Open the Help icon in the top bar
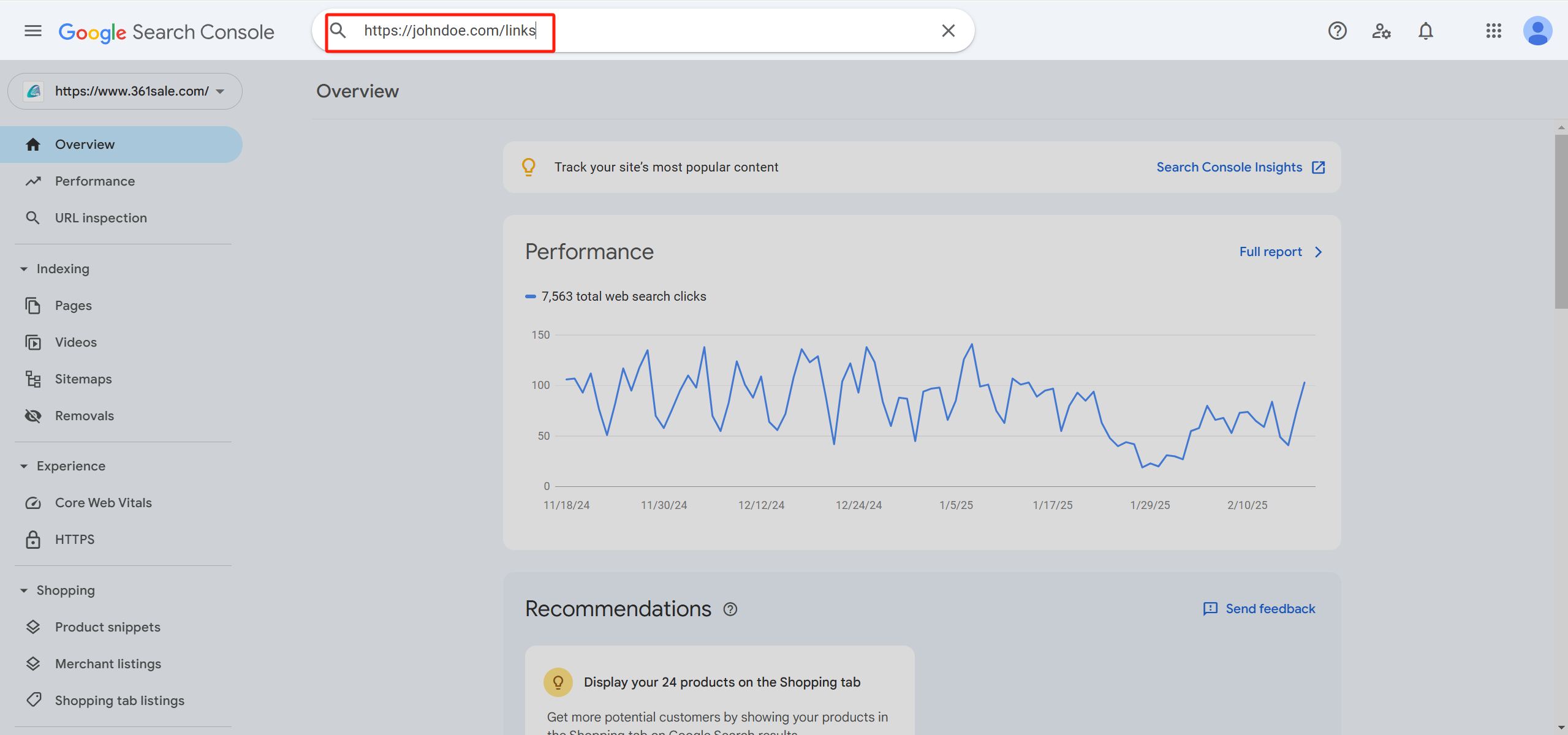 click(x=1337, y=31)
